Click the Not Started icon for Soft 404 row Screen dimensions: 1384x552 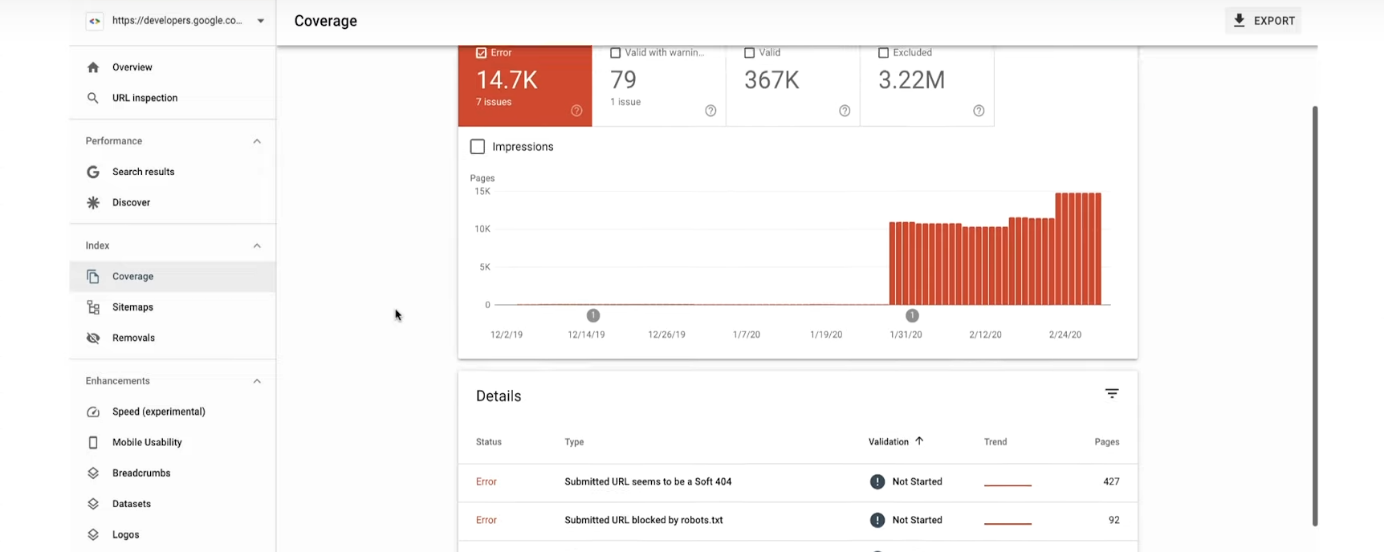(878, 482)
